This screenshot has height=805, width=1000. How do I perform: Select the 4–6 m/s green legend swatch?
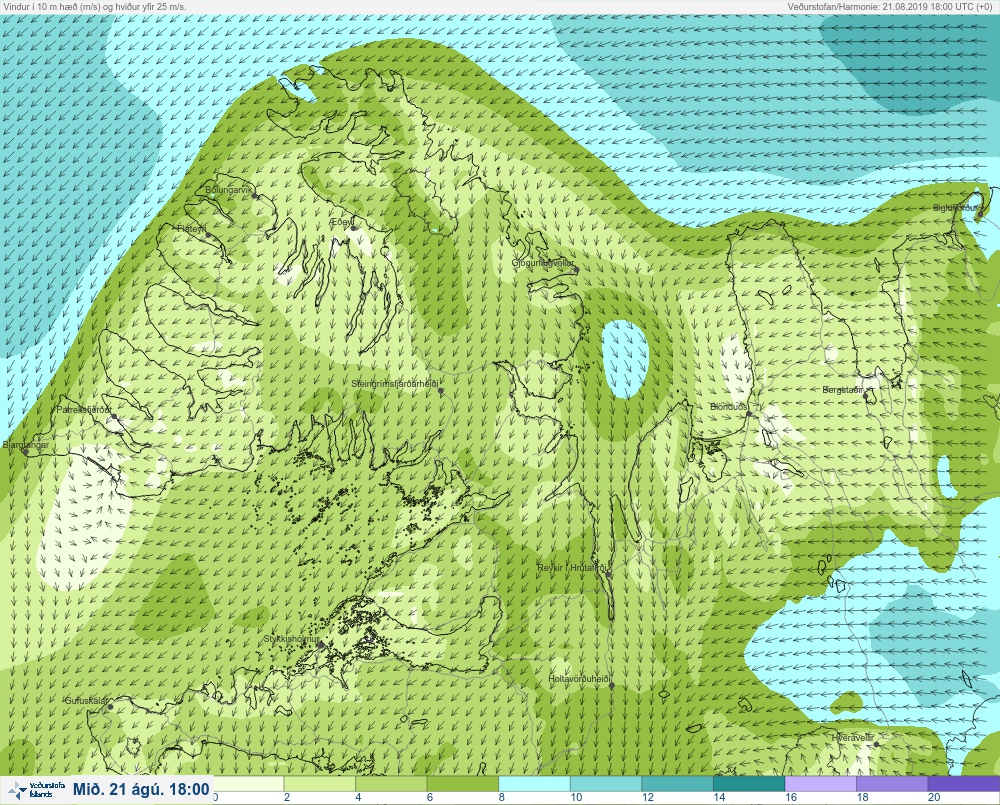point(391,783)
